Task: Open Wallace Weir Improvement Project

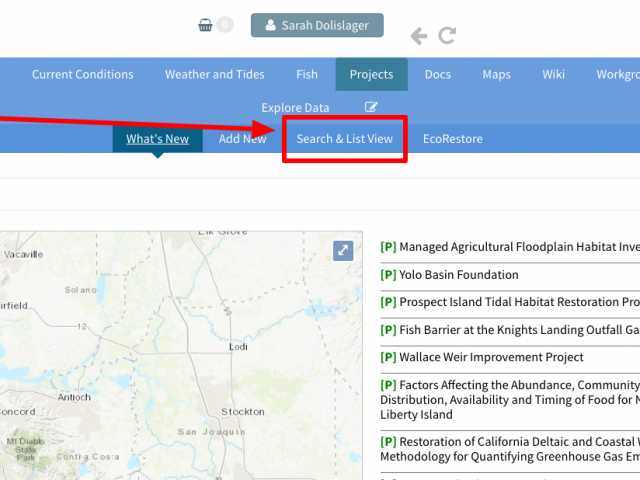Action: [x=482, y=357]
